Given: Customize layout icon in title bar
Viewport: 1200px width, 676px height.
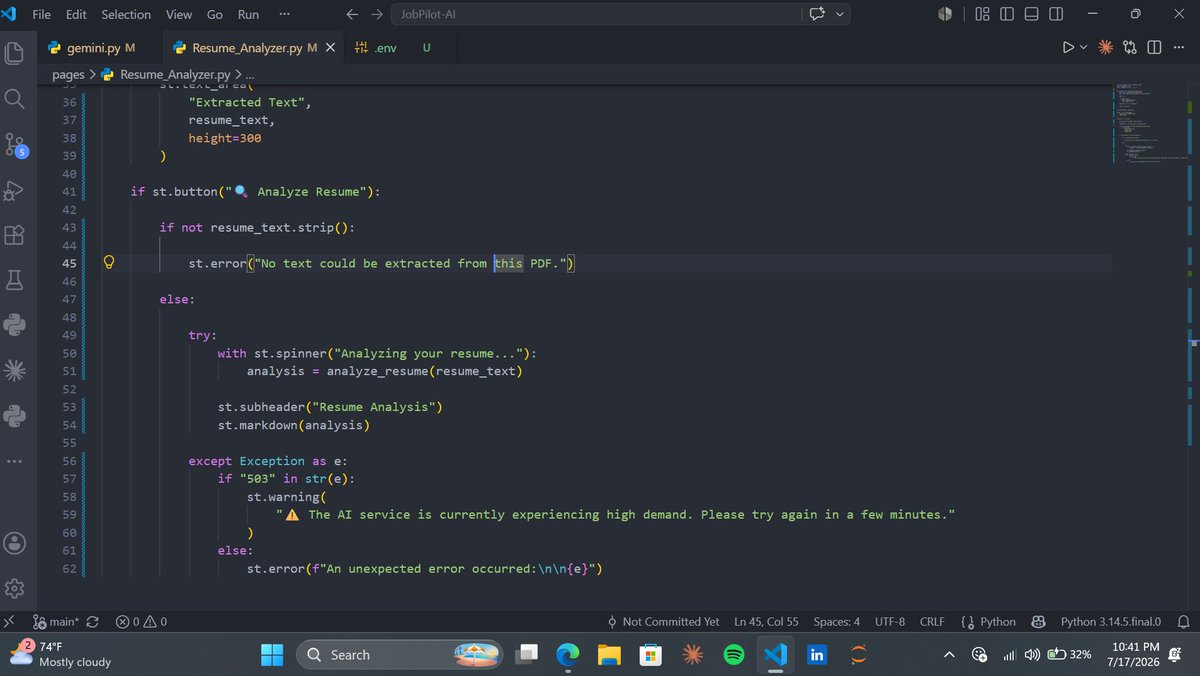Looking at the screenshot, I should click(x=982, y=14).
